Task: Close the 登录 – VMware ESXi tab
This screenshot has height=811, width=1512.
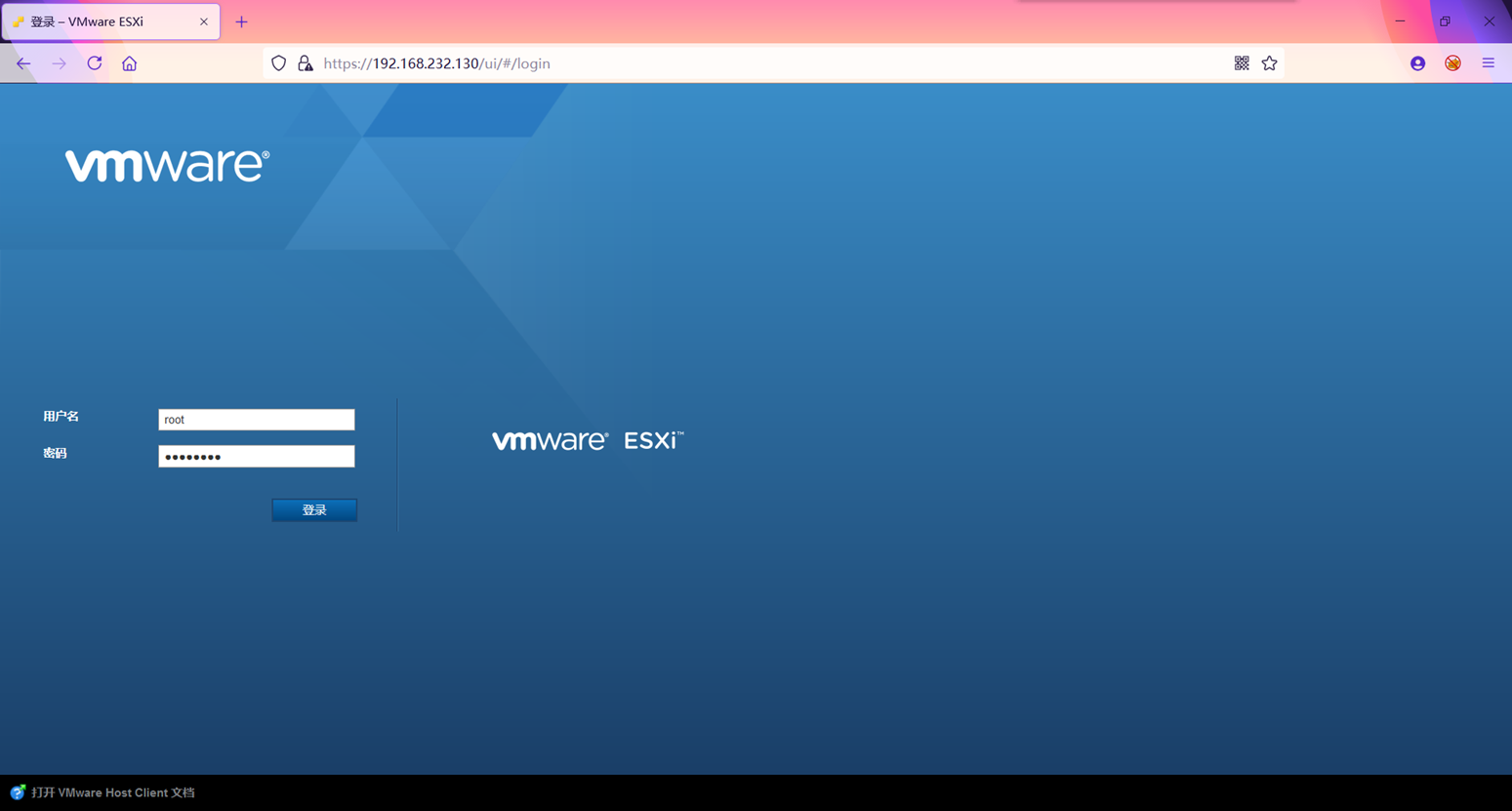Action: click(204, 21)
